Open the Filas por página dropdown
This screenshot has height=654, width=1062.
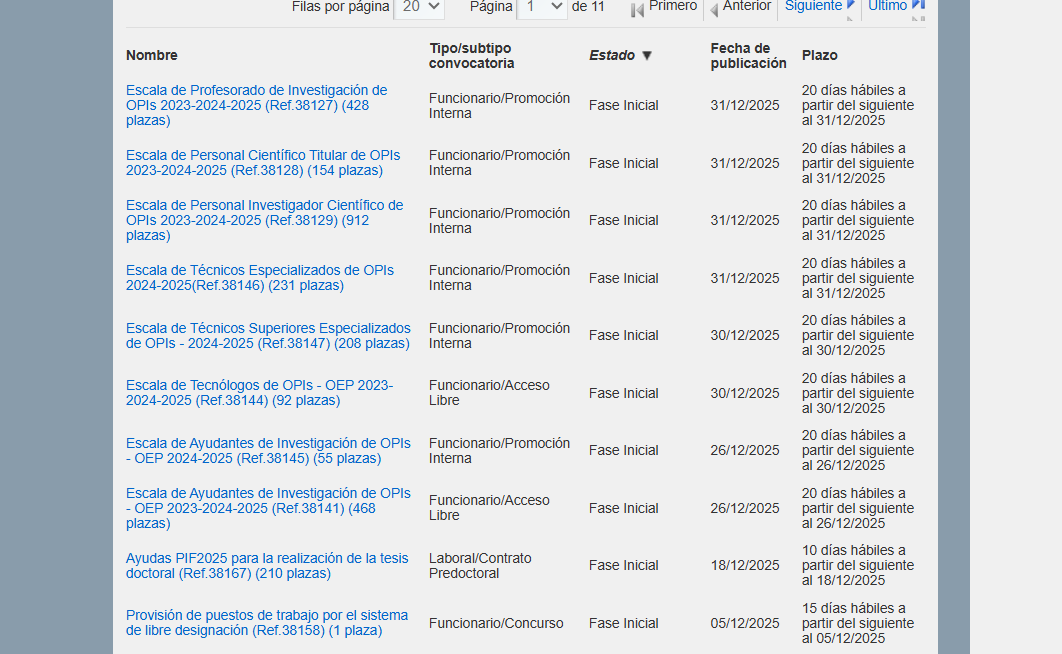pyautogui.click(x=419, y=7)
